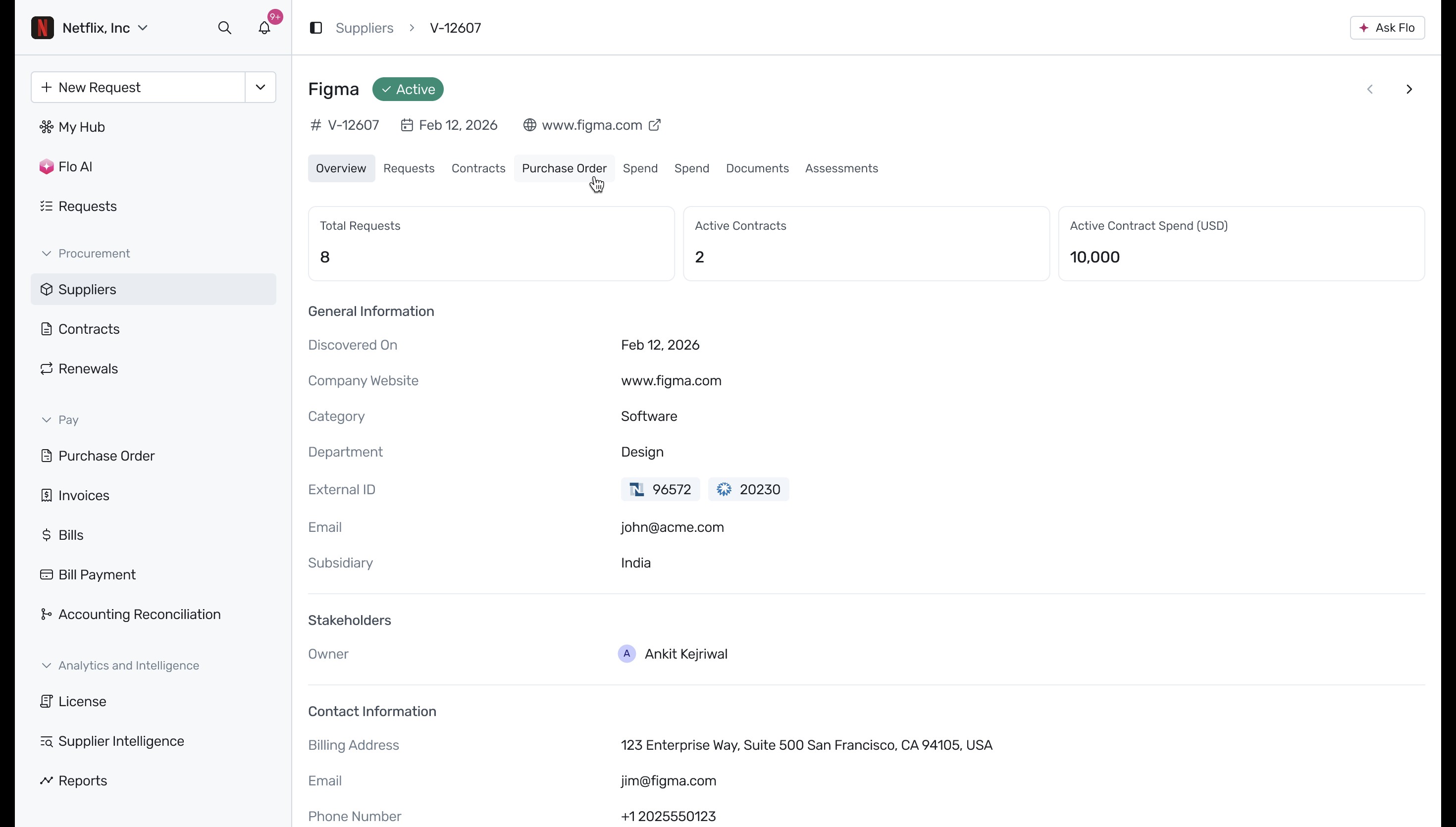Switch to the Assessments tab

point(841,169)
